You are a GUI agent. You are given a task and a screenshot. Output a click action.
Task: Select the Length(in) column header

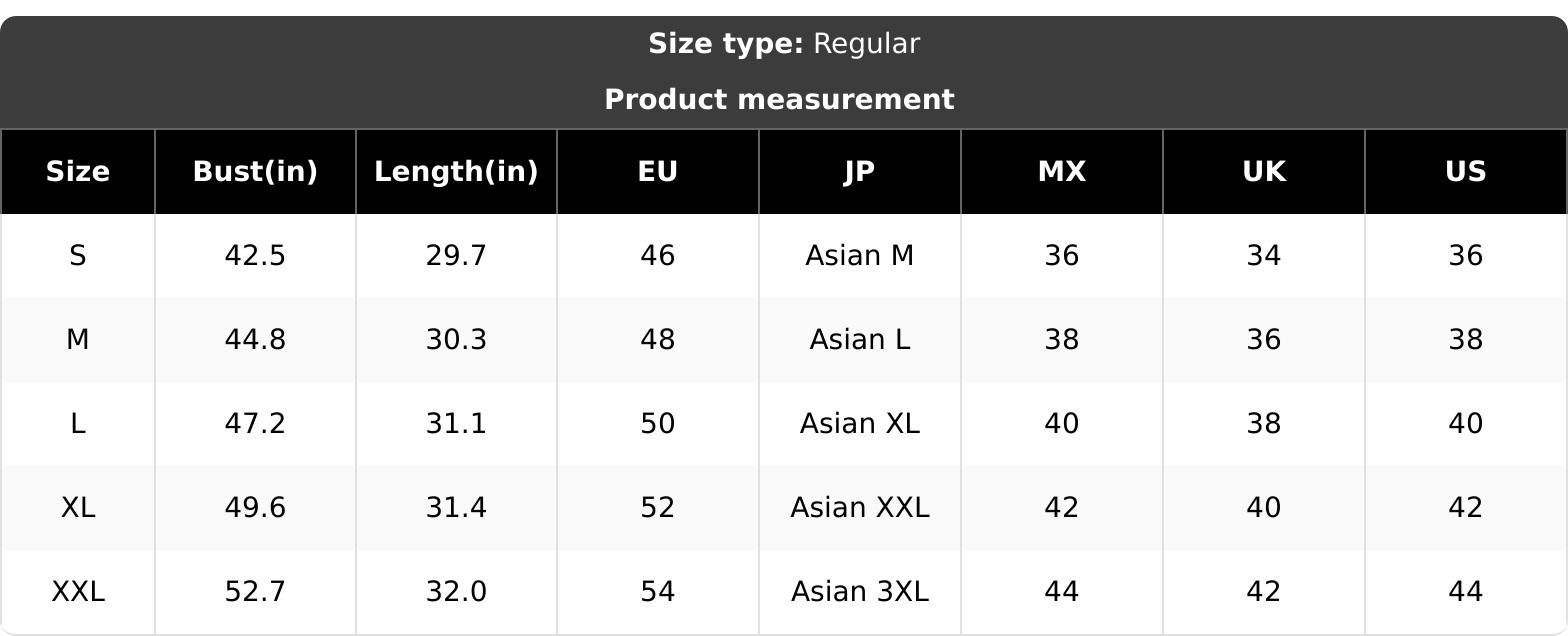pyautogui.click(x=456, y=172)
